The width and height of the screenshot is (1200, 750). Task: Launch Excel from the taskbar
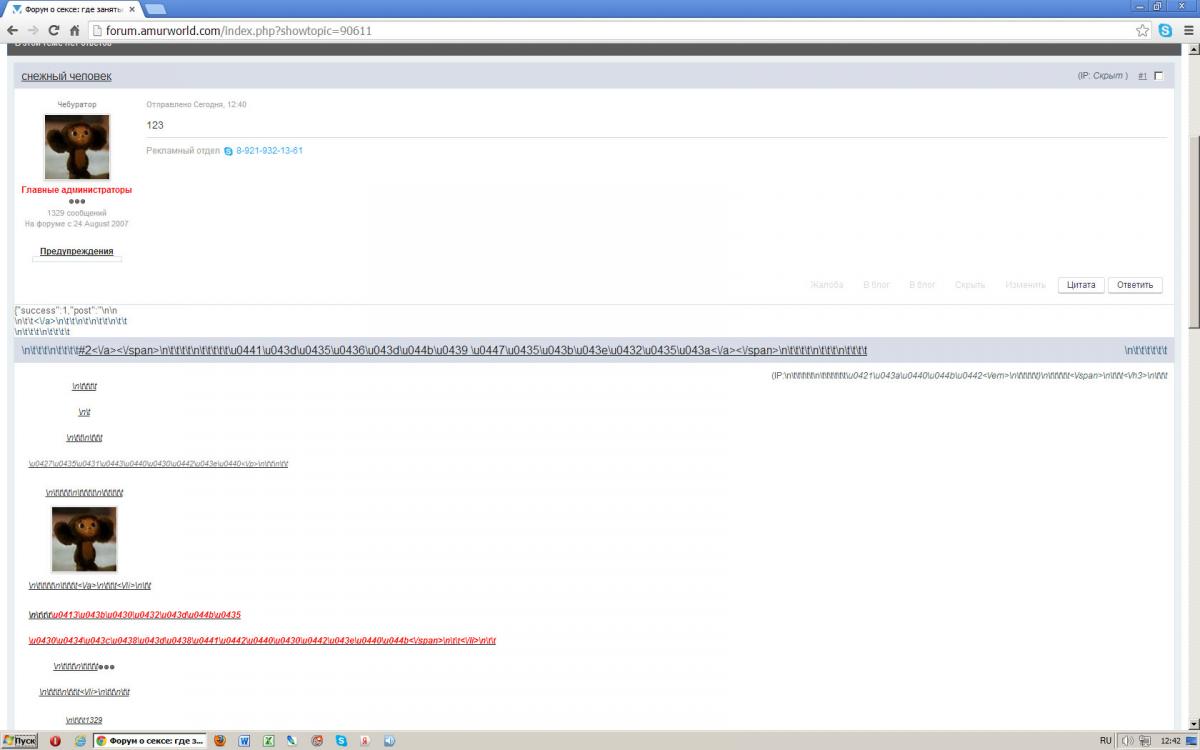(x=268, y=741)
